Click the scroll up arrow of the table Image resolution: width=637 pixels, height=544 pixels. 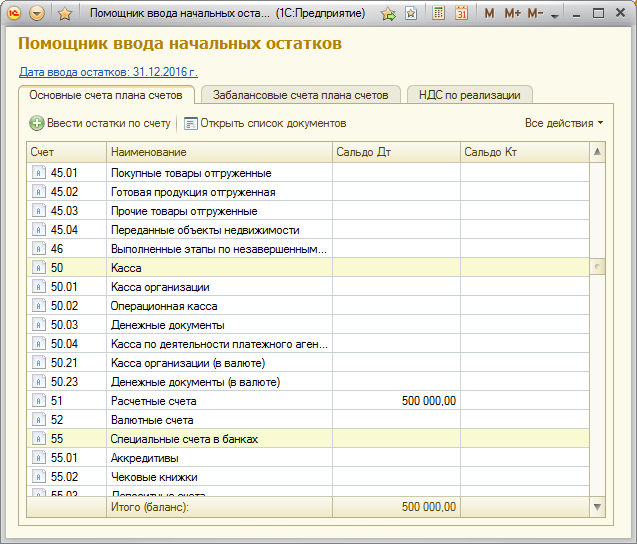coord(597,152)
